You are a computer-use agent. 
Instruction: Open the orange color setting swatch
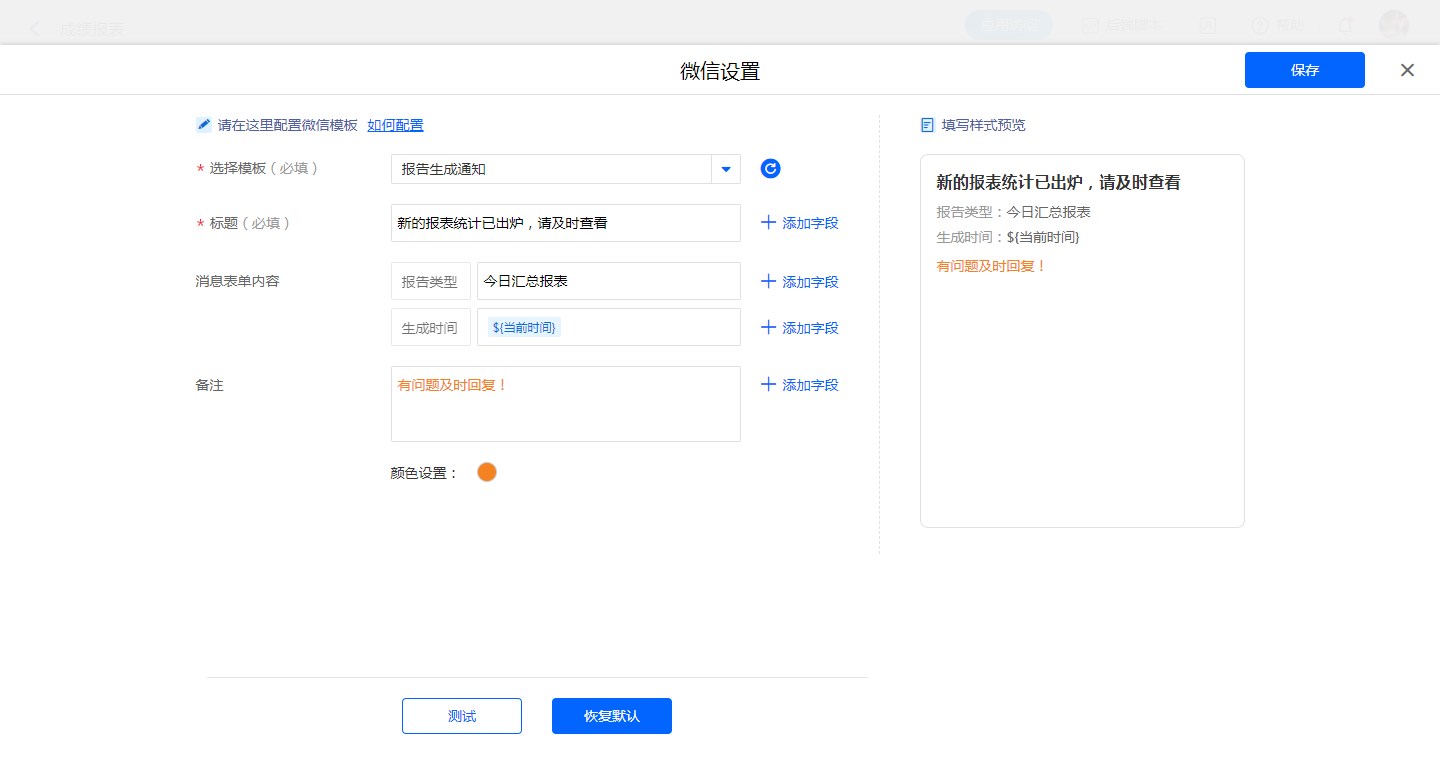click(x=487, y=472)
